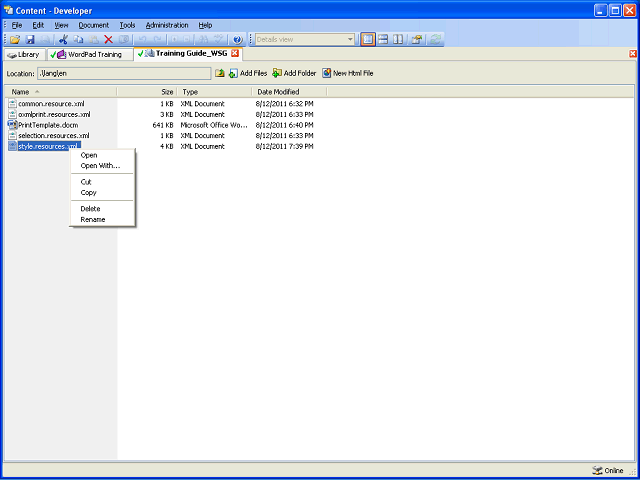Viewport: 640px width, 480px height.
Task: Go up one folder level icon
Action: tap(220, 73)
